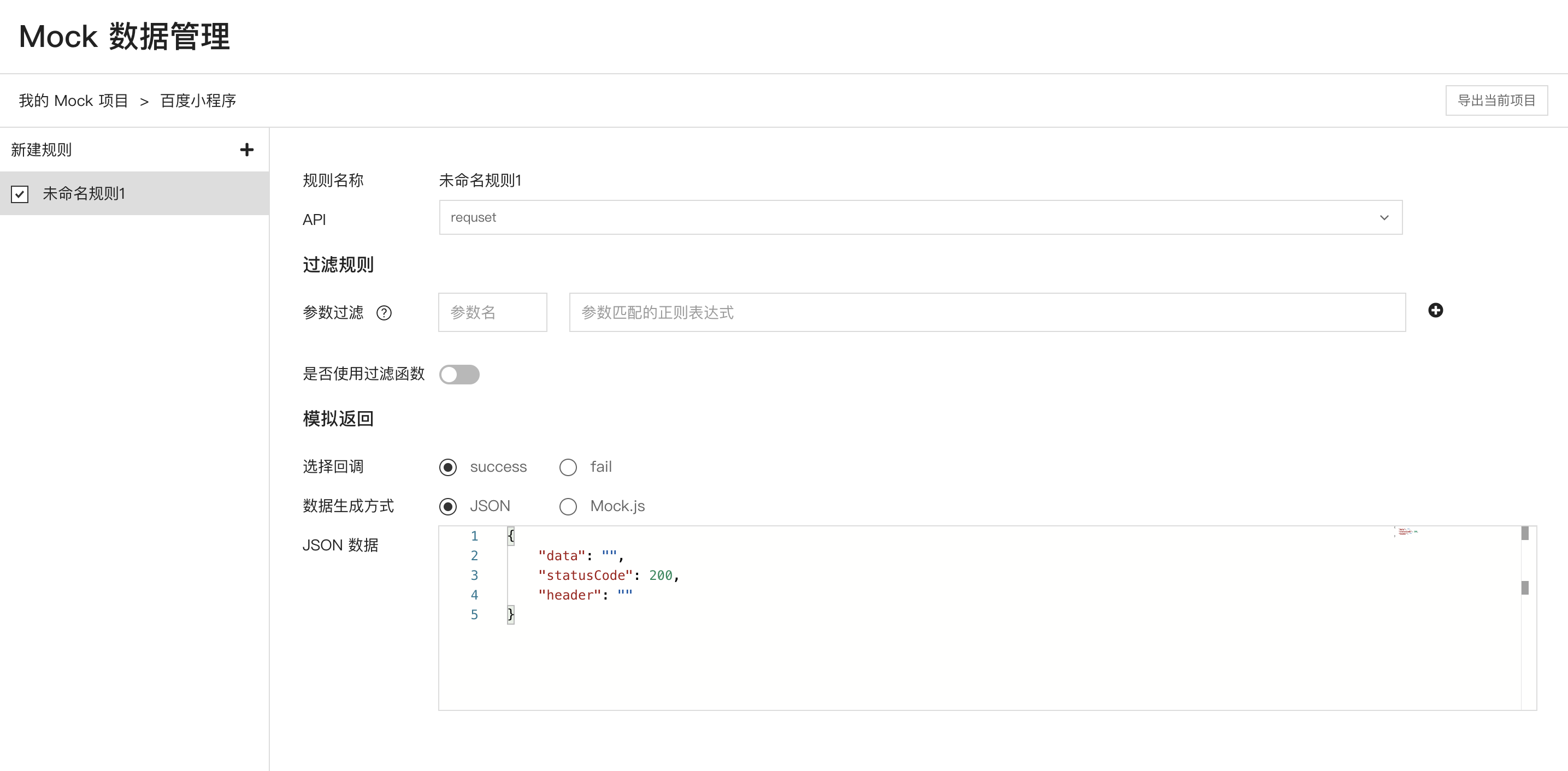This screenshot has height=771, width=1568.
Task: Click the chevron arrow in the API field
Action: 1384,218
